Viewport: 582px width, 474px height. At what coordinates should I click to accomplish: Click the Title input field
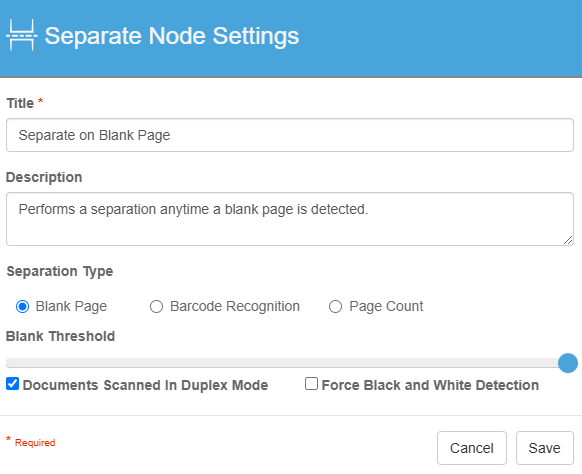coord(290,135)
